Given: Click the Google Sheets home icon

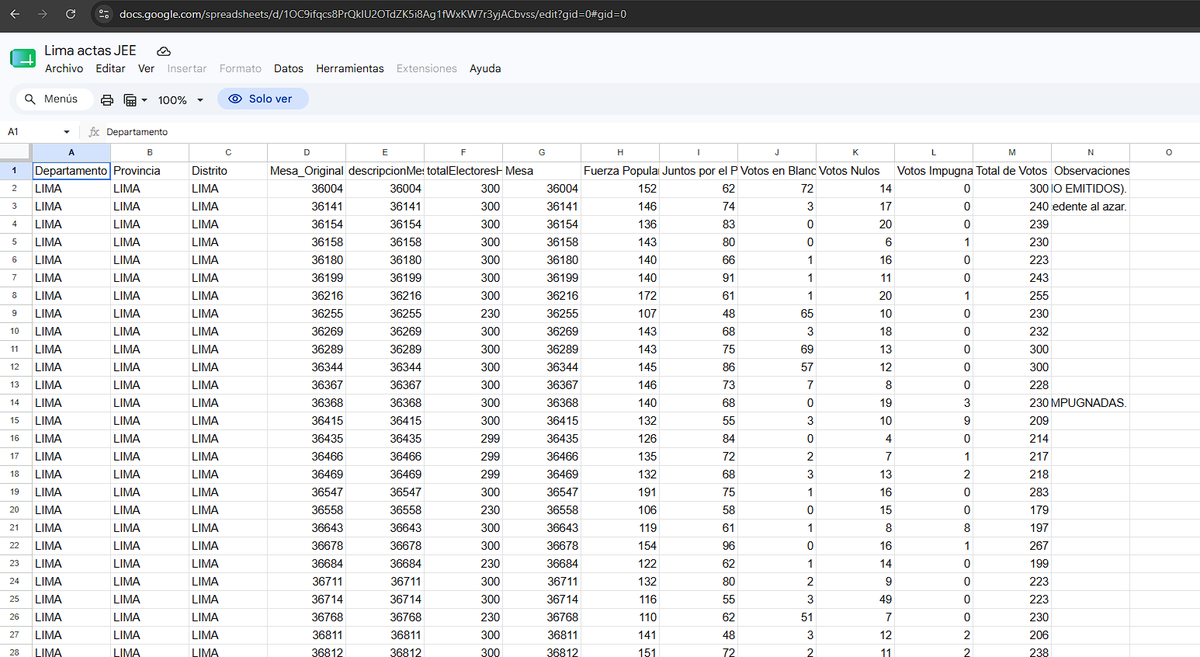Looking at the screenshot, I should pyautogui.click(x=22, y=59).
